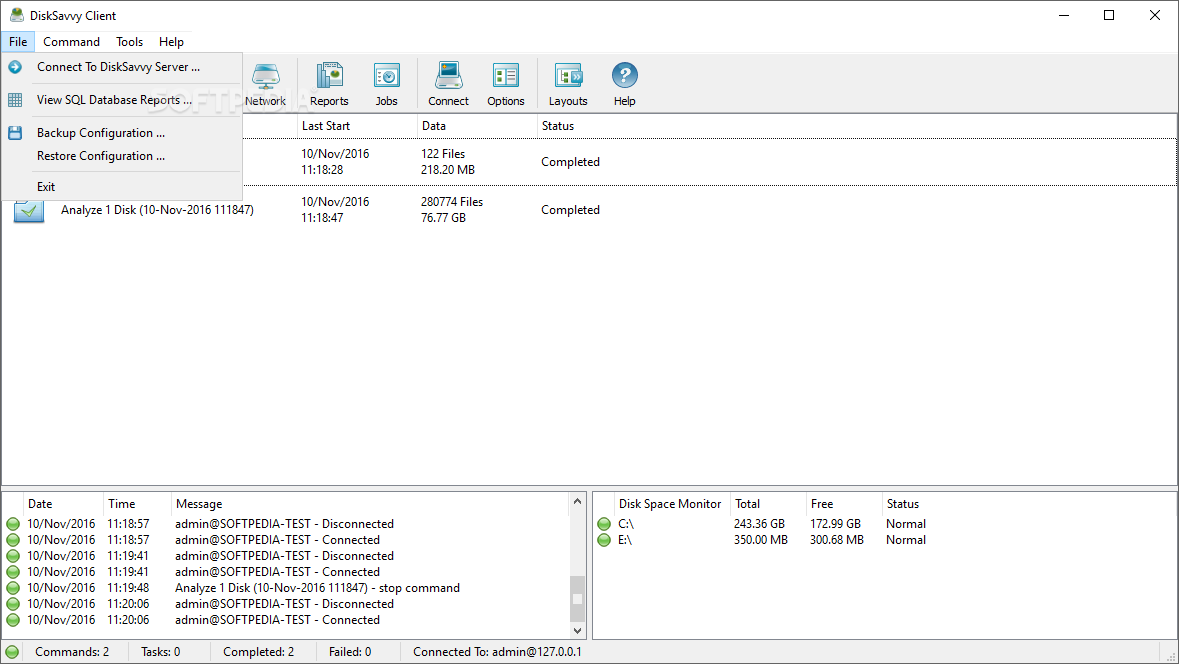Open the Help menu in menu bar
This screenshot has width=1179, height=664.
(171, 42)
